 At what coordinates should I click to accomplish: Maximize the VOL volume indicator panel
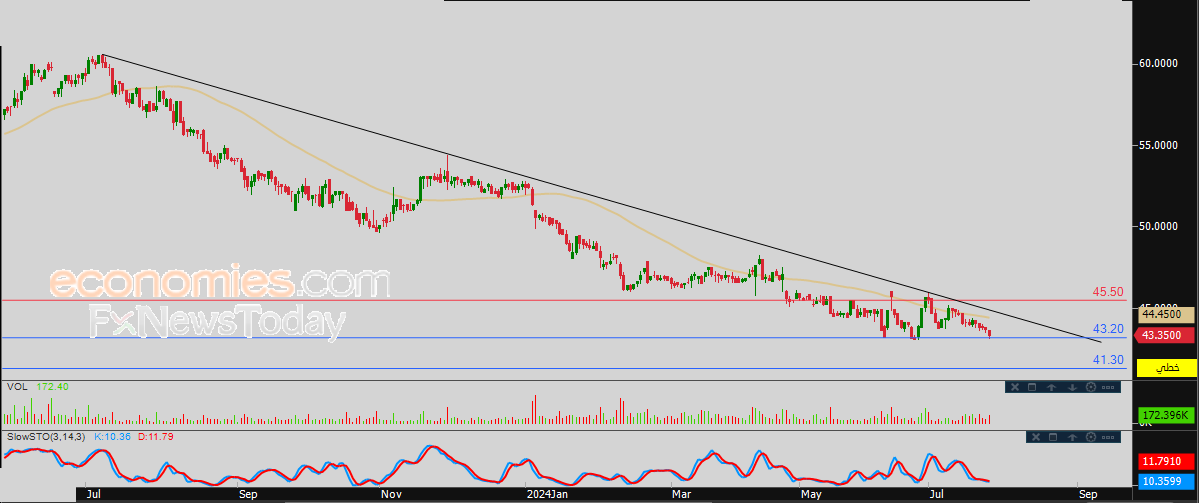coord(1032,387)
